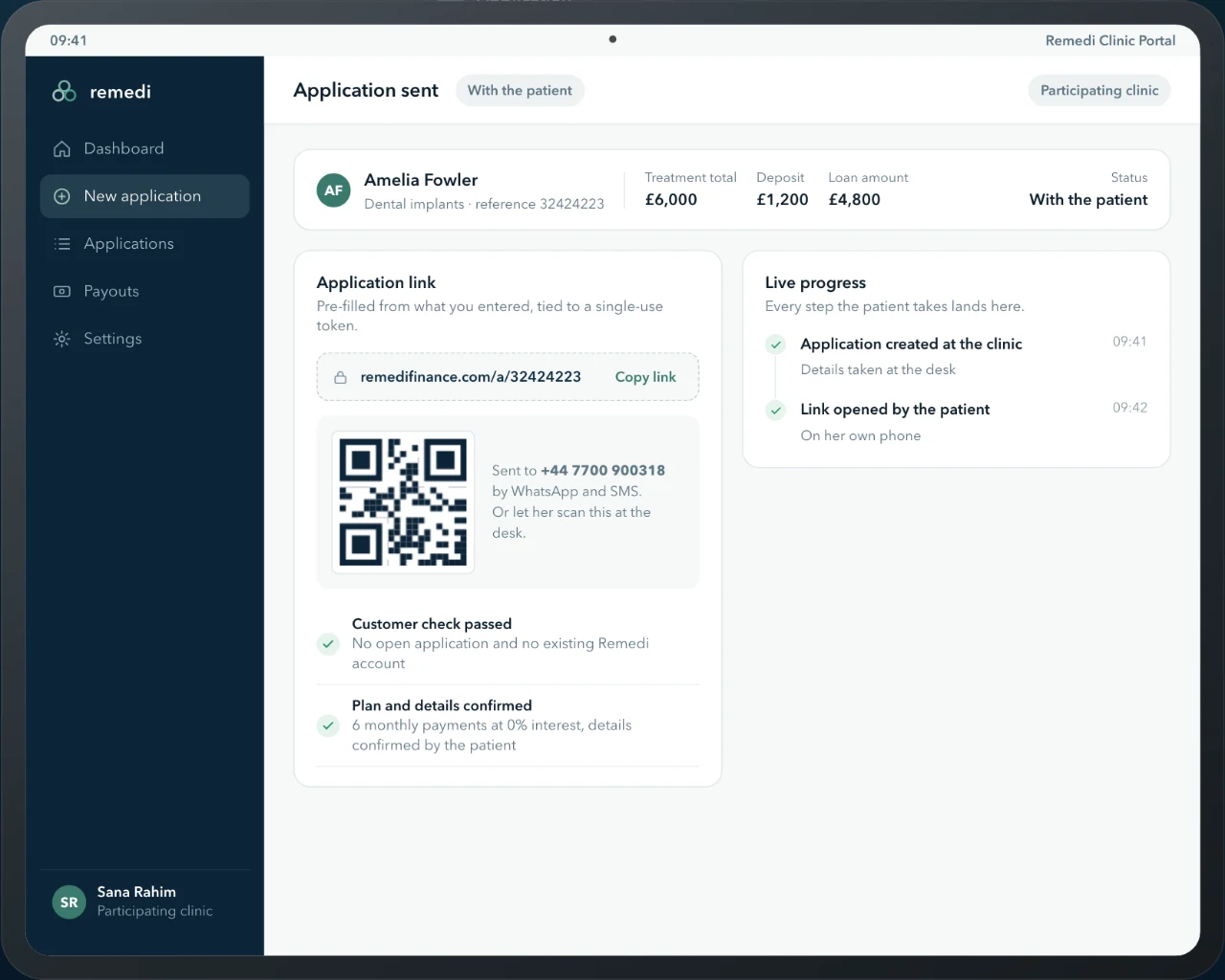Click 'Details taken at the desk' text
The height and width of the screenshot is (980, 1225).
coord(878,369)
